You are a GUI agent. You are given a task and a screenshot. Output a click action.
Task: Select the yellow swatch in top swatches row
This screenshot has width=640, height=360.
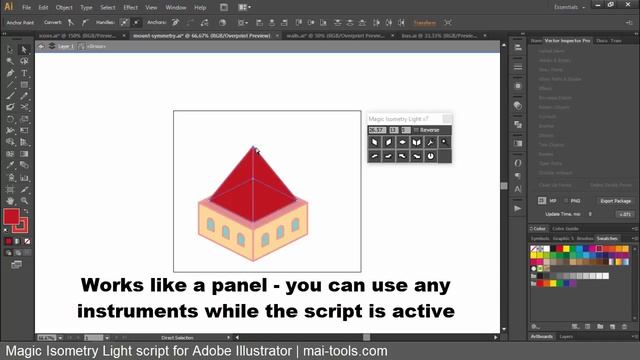coord(566,248)
